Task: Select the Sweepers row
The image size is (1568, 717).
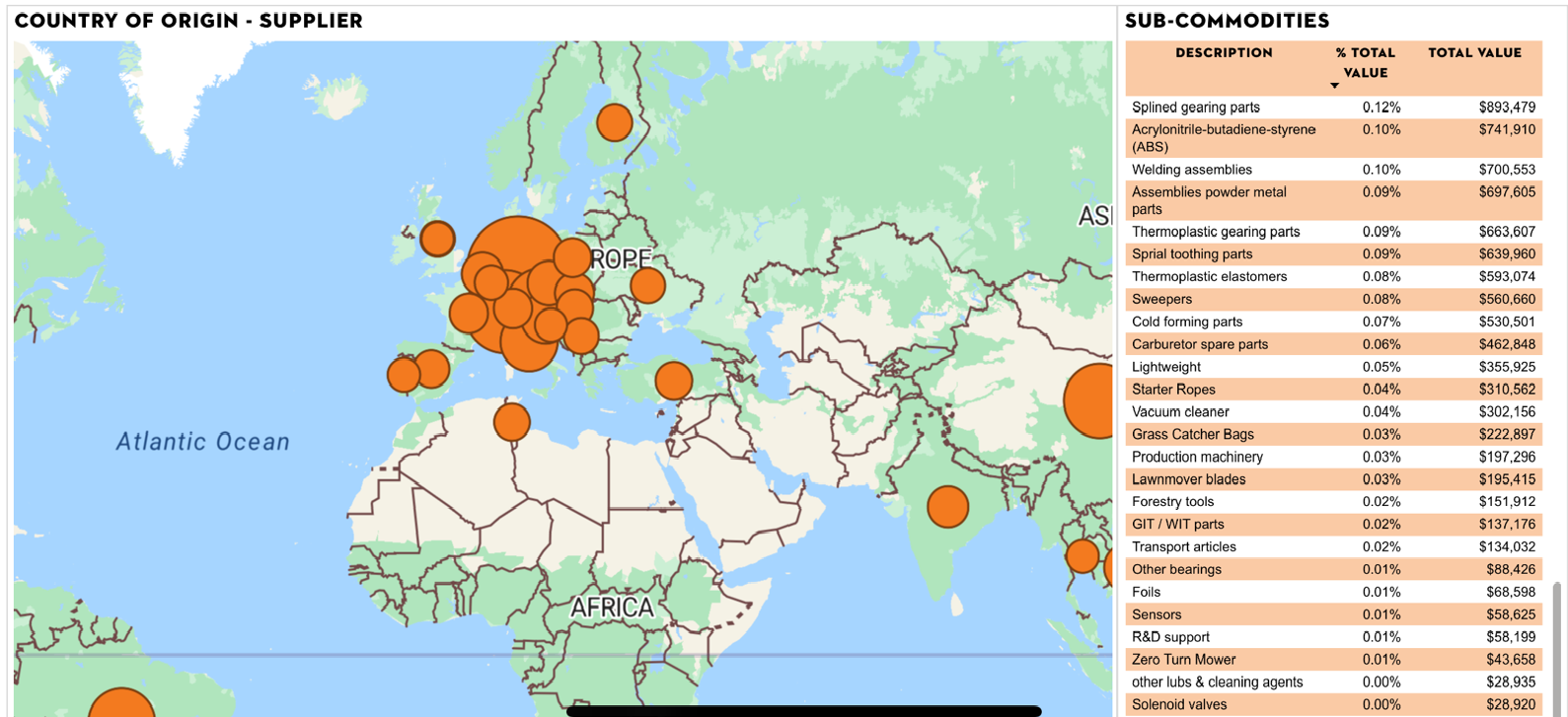Action: pyautogui.click(x=1333, y=299)
